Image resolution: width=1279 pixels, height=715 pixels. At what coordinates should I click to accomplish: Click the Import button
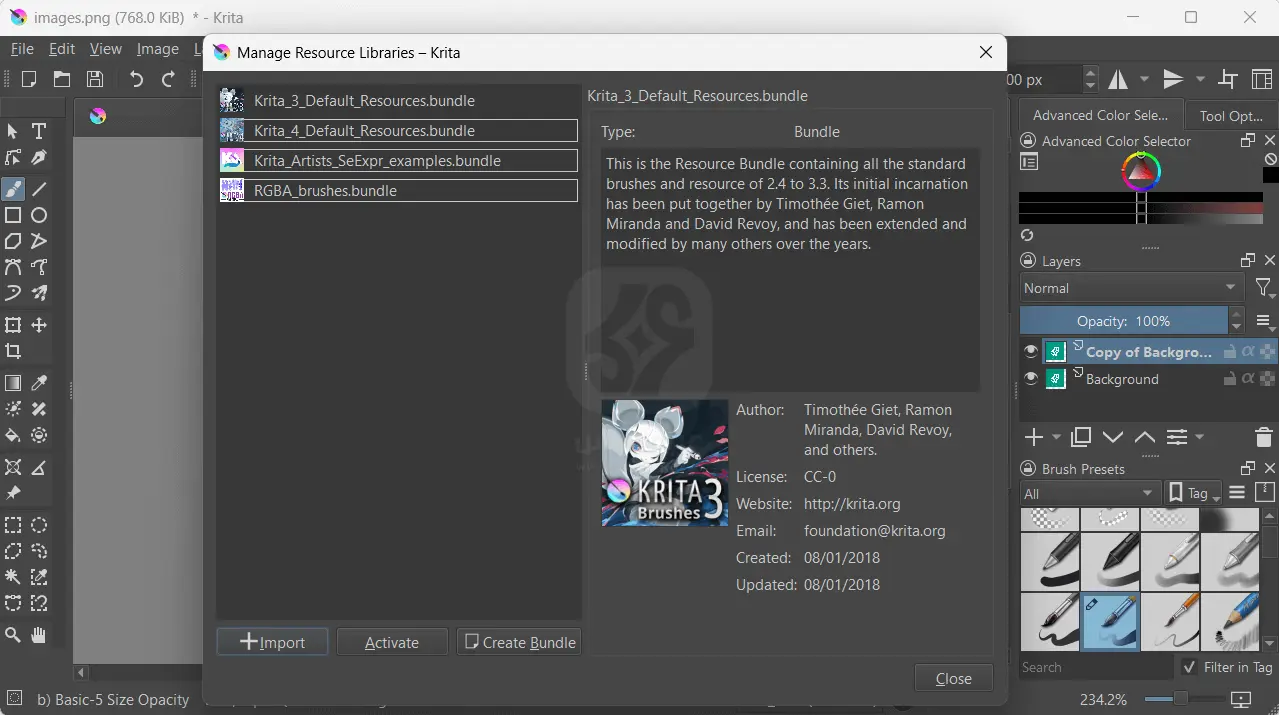click(272, 642)
